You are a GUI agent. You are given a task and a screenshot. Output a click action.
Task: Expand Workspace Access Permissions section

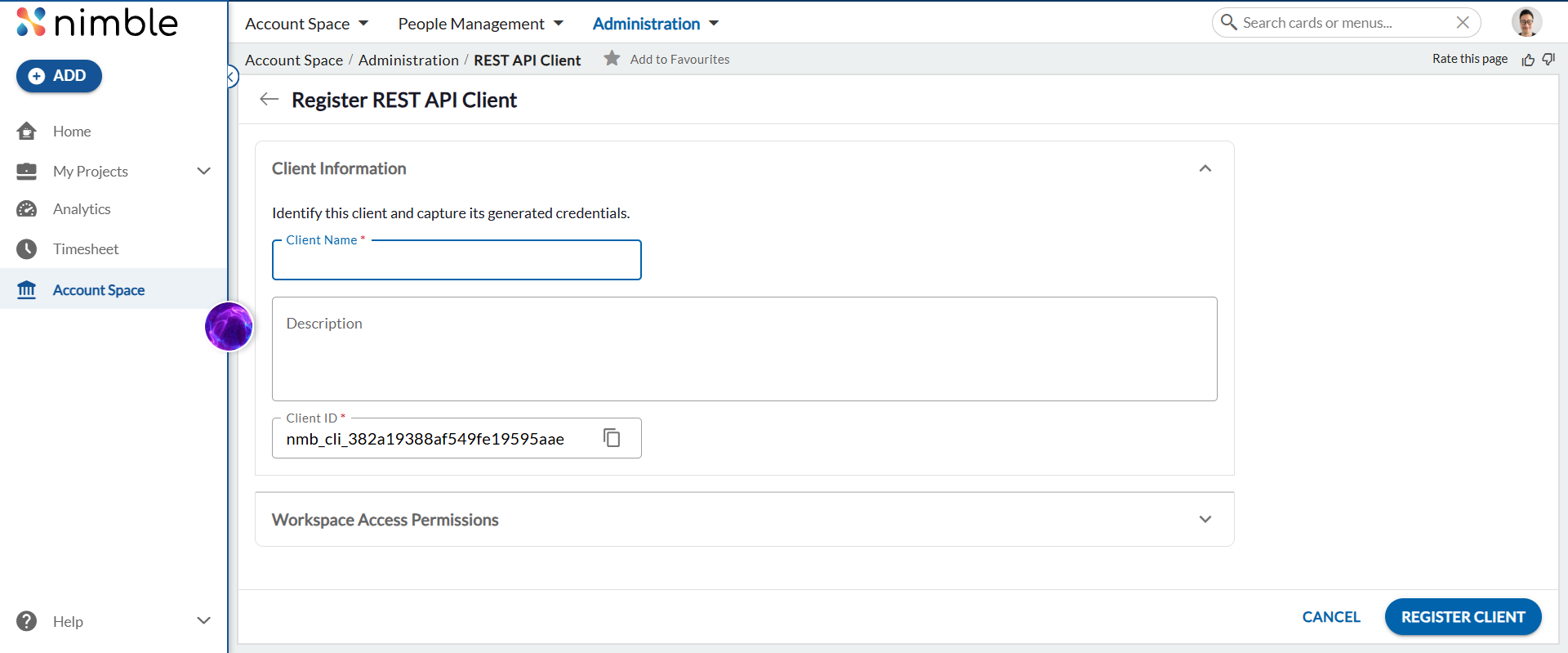point(1205,520)
